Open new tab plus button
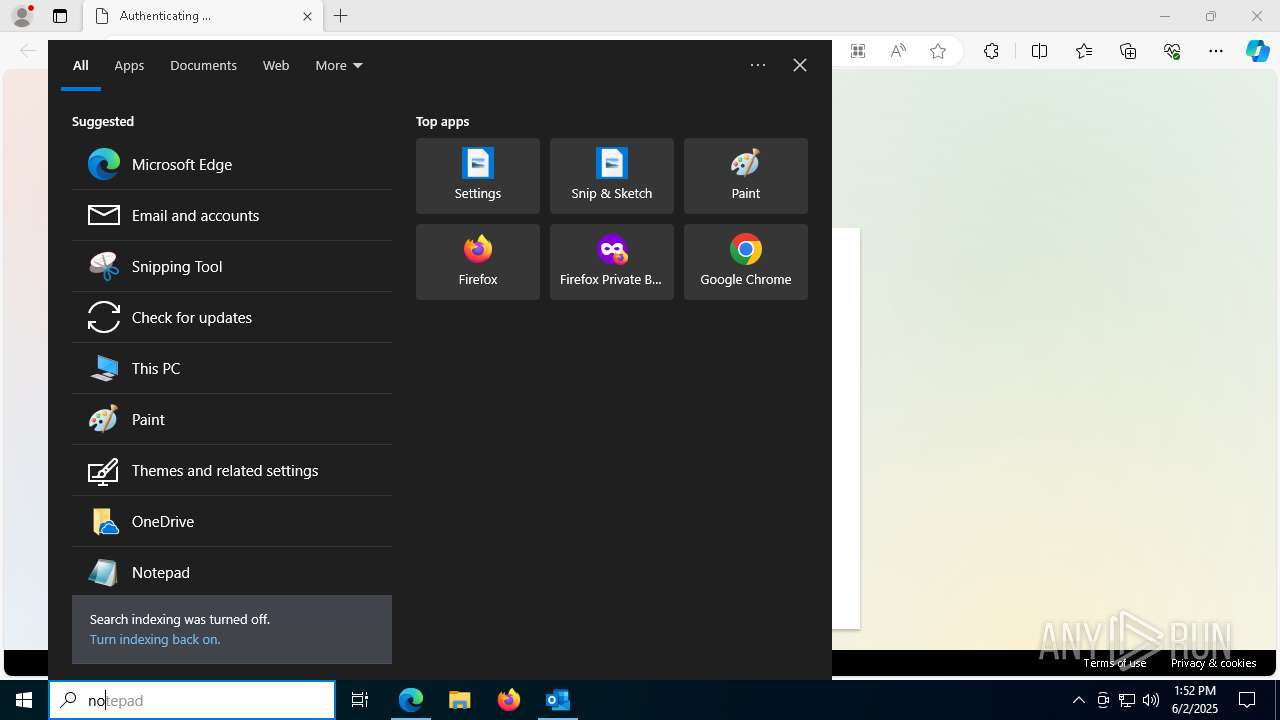Image resolution: width=1280 pixels, height=720 pixels. (341, 16)
